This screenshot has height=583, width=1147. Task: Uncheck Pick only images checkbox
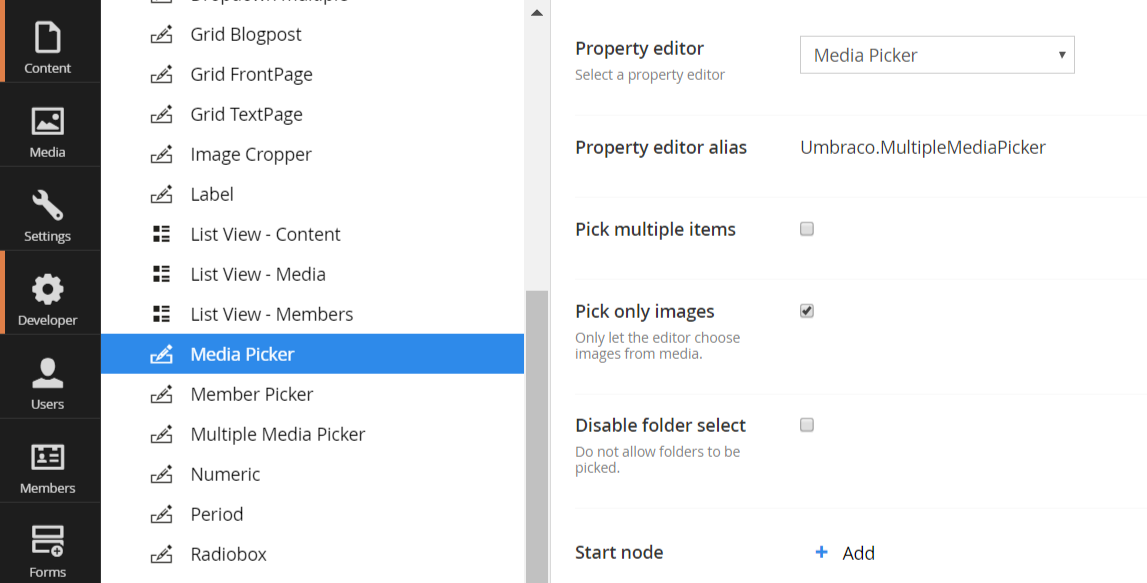(807, 311)
